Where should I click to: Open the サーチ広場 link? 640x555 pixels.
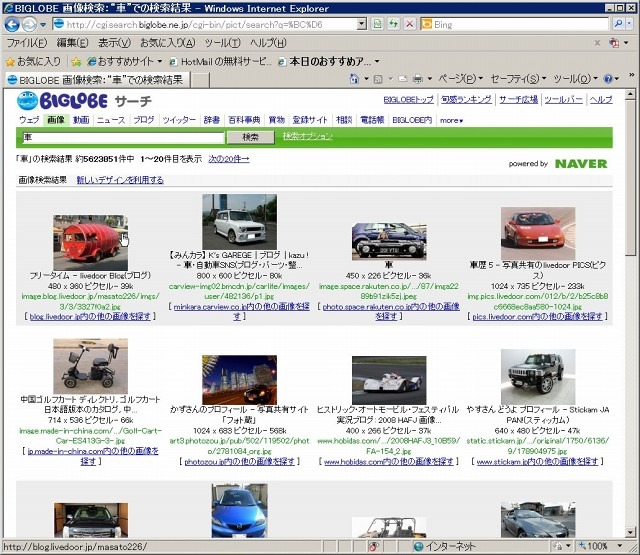pos(518,99)
